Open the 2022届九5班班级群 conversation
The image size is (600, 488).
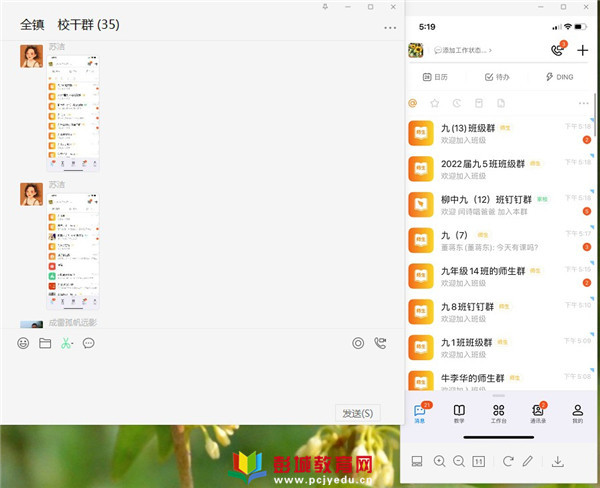500,169
